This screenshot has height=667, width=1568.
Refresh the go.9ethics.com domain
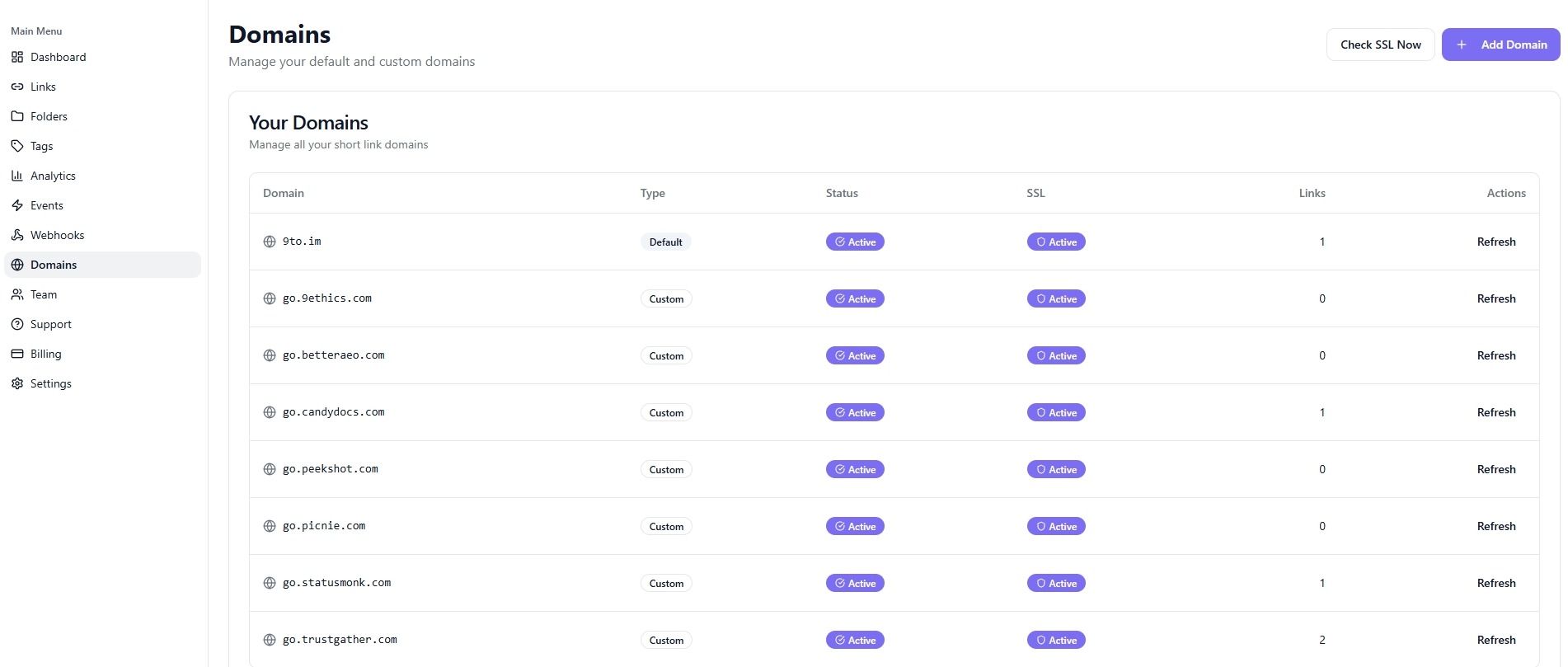[1496, 298]
